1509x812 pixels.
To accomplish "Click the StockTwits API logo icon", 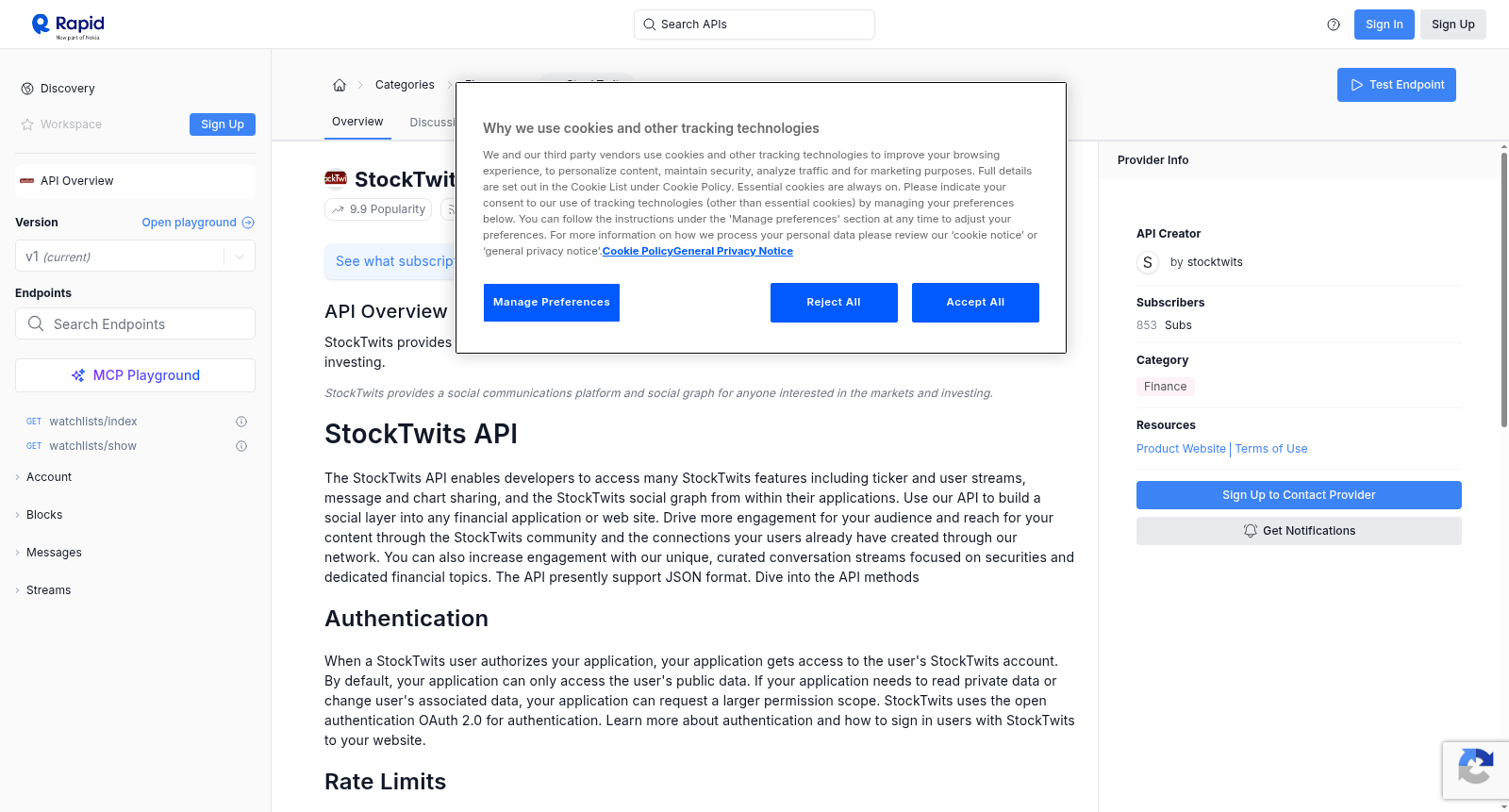I will pos(336,178).
